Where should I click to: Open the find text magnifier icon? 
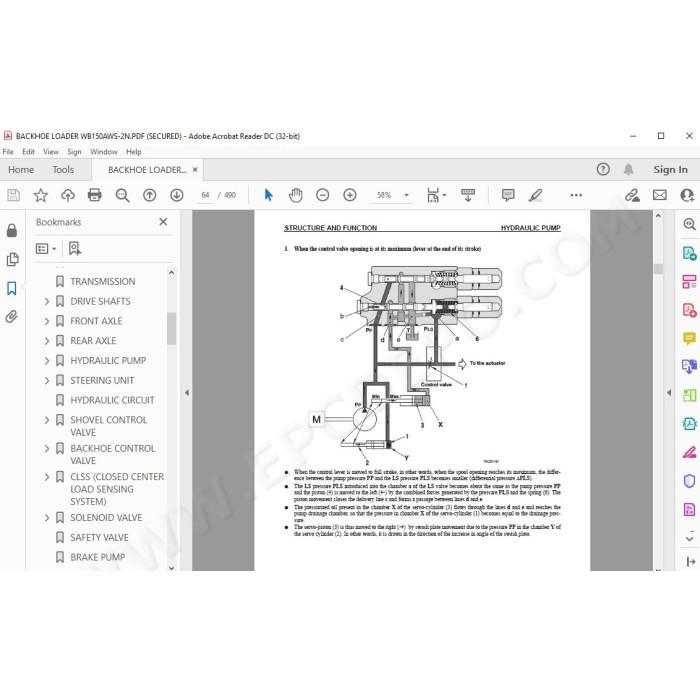[x=122, y=195]
